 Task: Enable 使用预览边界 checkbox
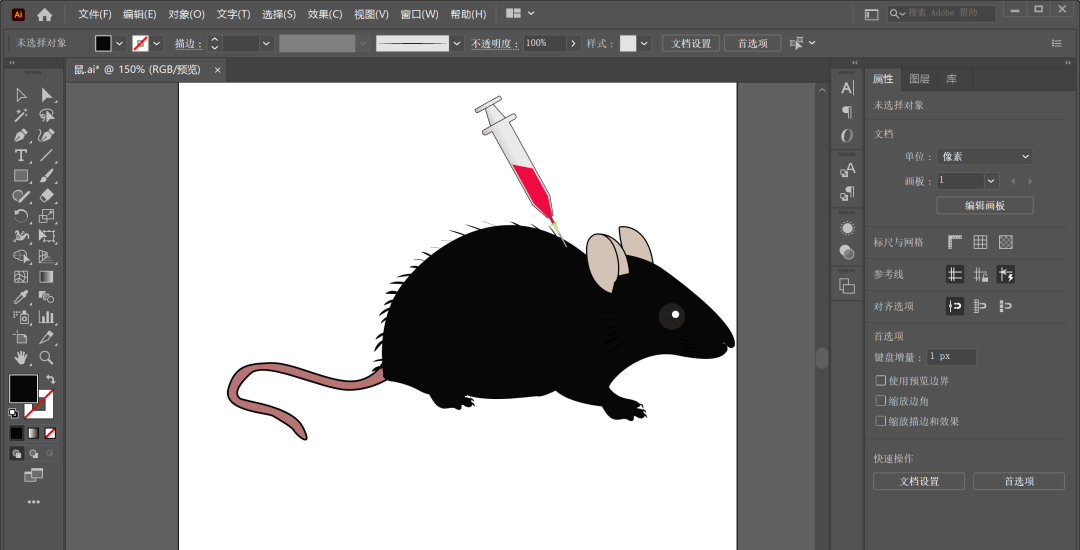pos(881,381)
